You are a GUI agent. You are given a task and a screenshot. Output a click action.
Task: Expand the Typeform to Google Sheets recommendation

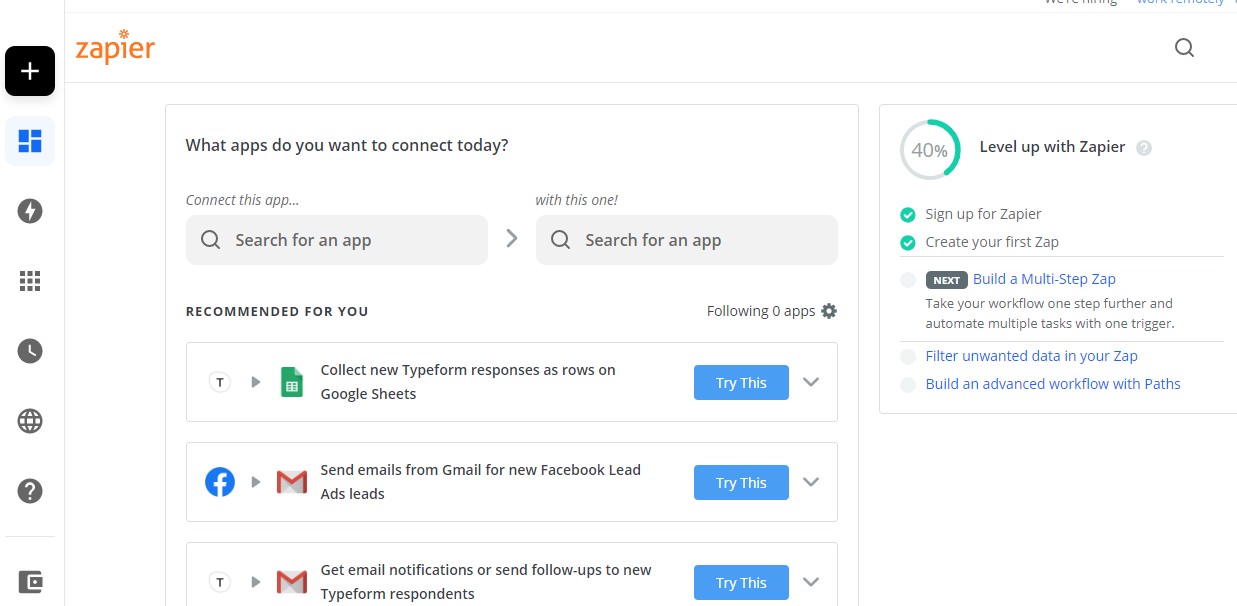click(811, 382)
